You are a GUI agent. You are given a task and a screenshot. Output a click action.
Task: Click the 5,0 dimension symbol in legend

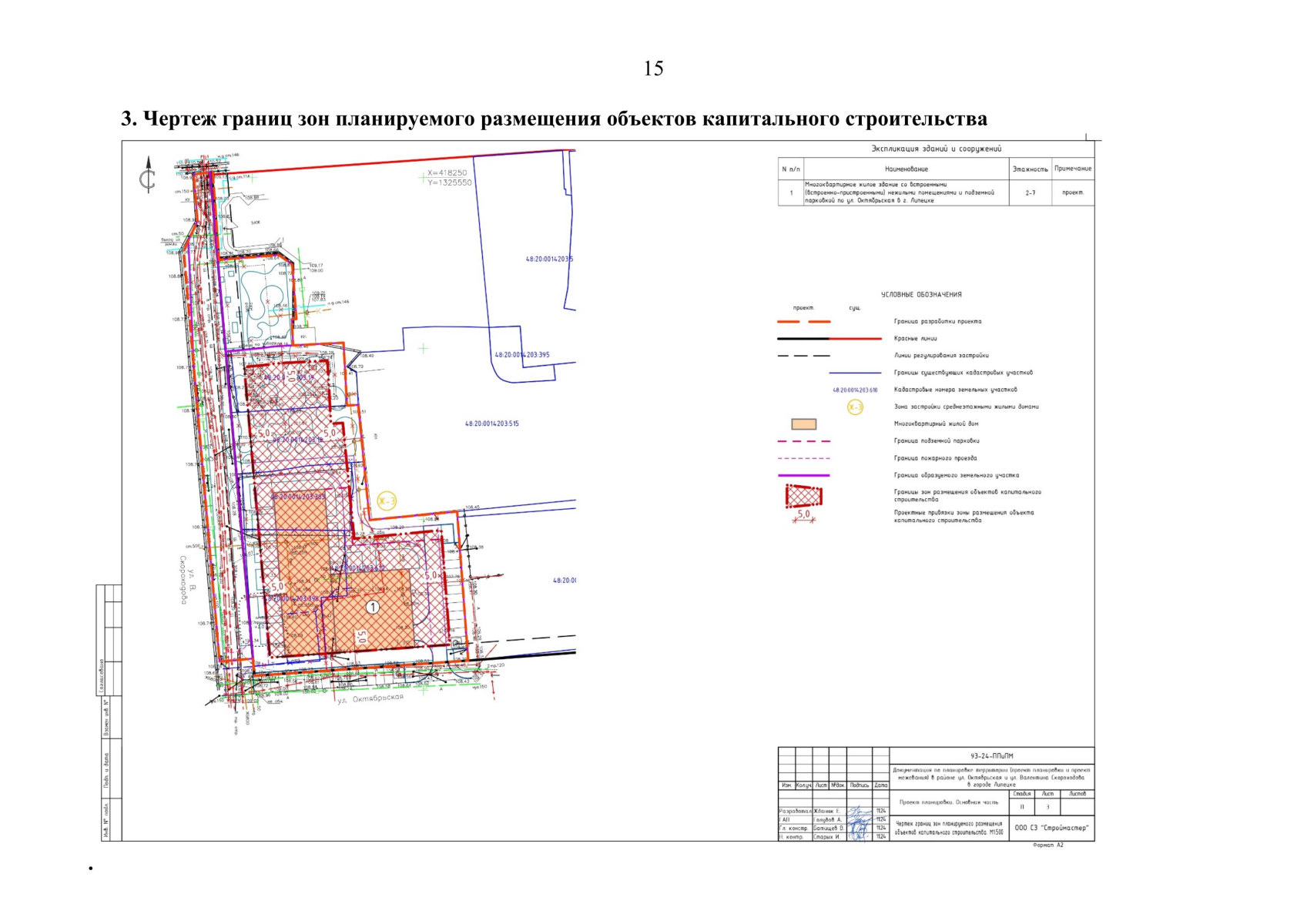coord(803,517)
